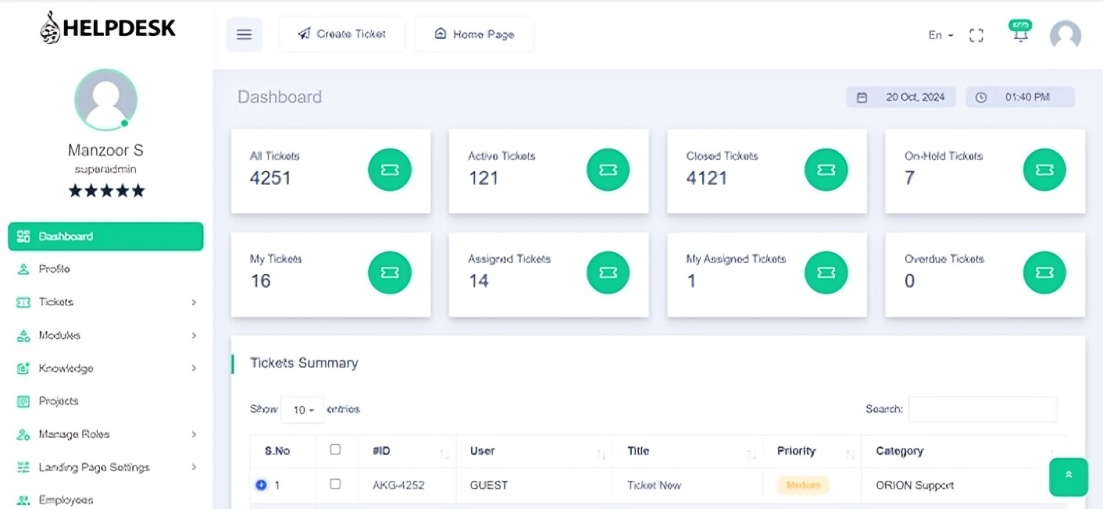Open the Modules sidebar menu
Viewport: 1103px width, 509px height.
click(x=106, y=335)
